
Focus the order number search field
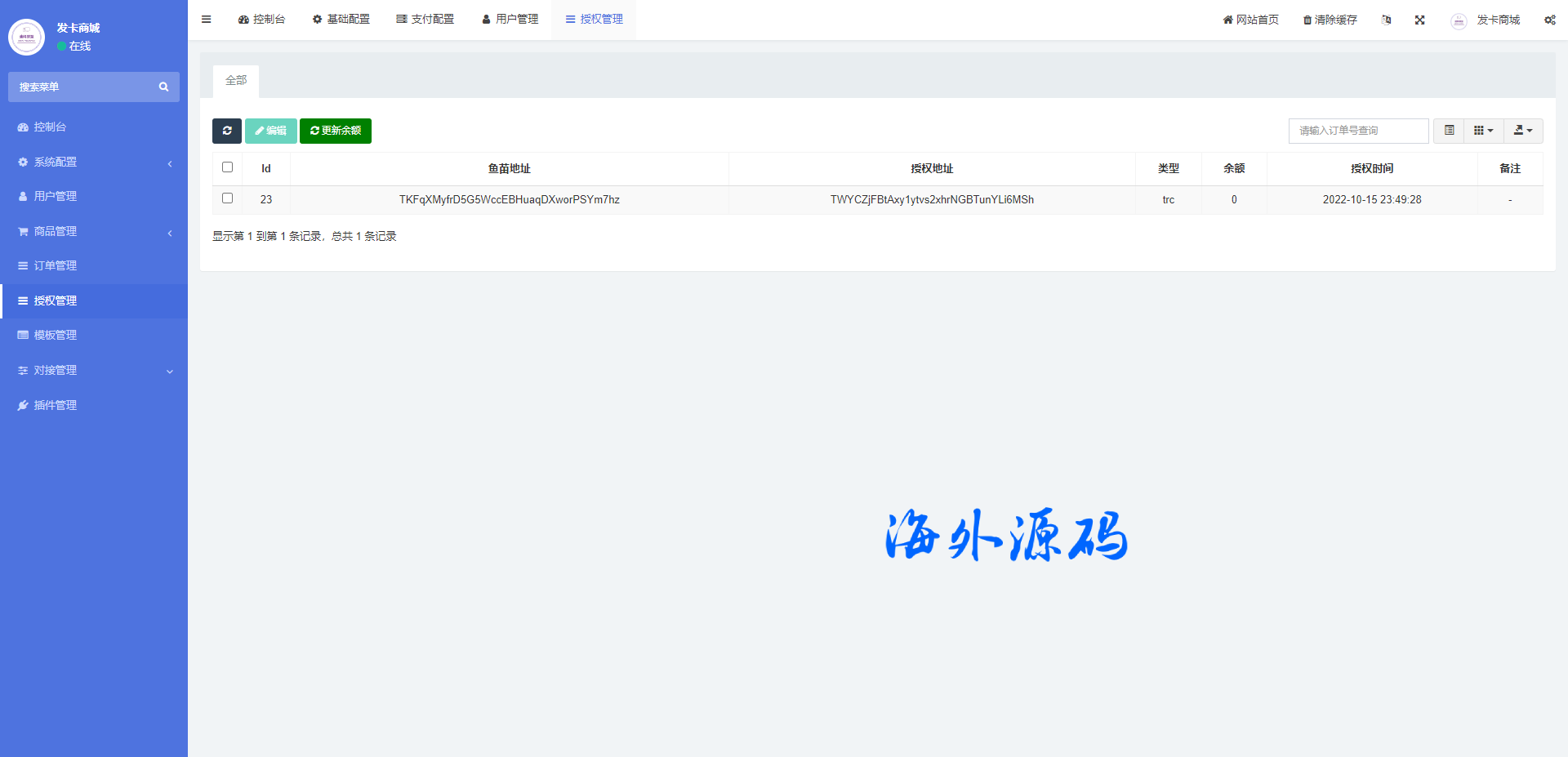click(1358, 131)
